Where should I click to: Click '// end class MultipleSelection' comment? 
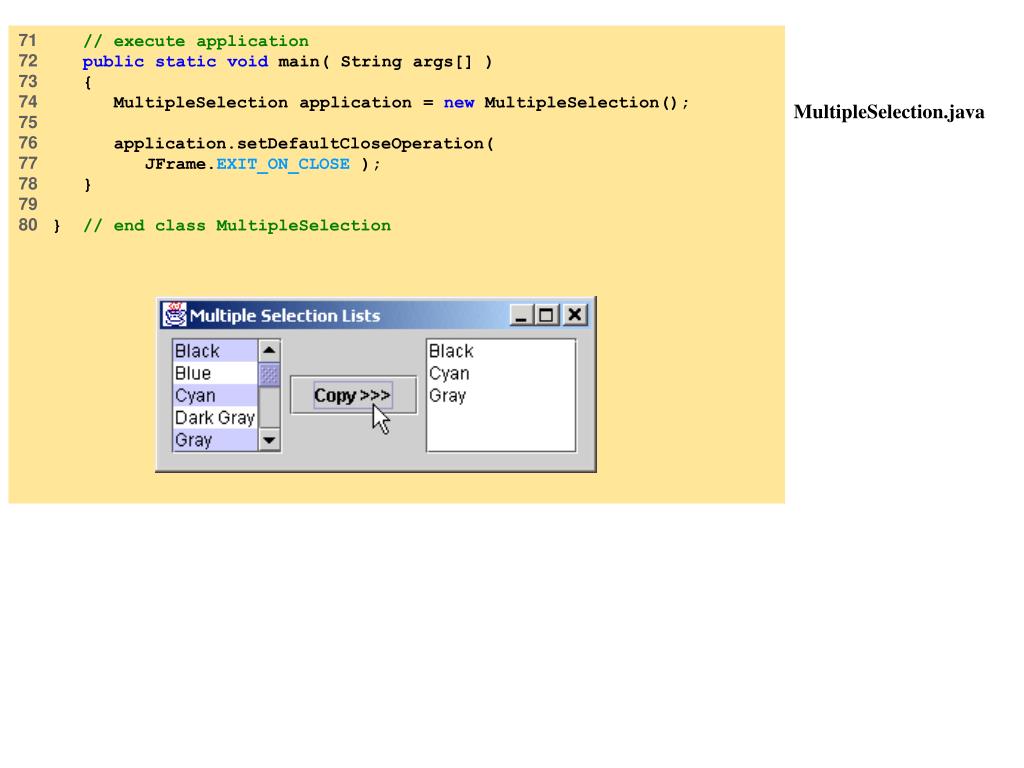tap(237, 225)
